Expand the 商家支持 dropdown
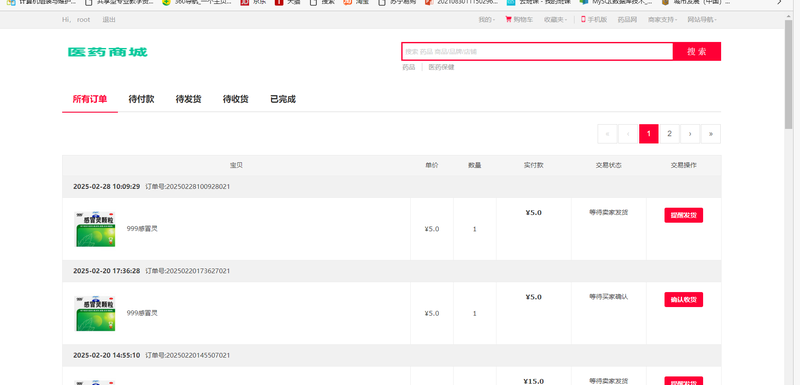The height and width of the screenshot is (385, 800). (x=662, y=20)
